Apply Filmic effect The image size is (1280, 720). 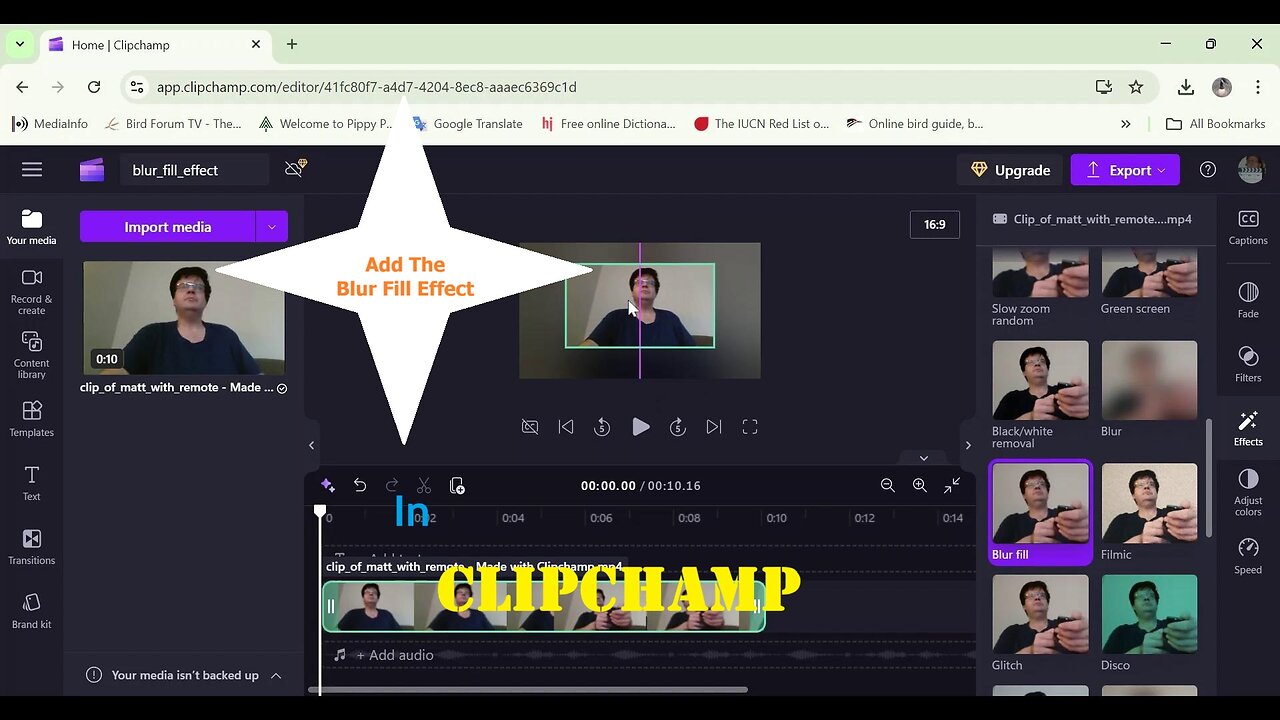[1149, 512]
